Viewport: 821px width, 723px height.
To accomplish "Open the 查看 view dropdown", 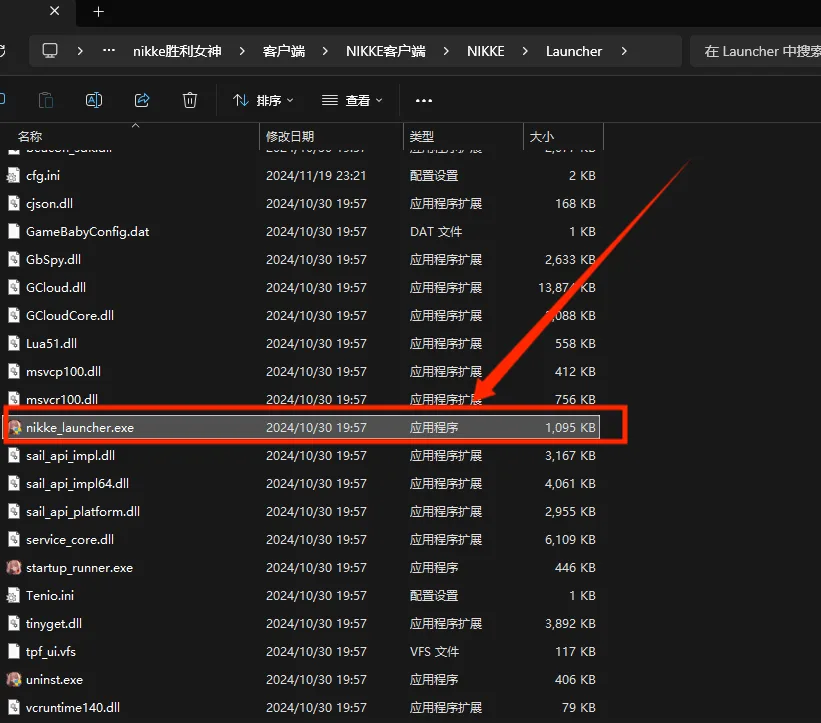I will pyautogui.click(x=352, y=100).
